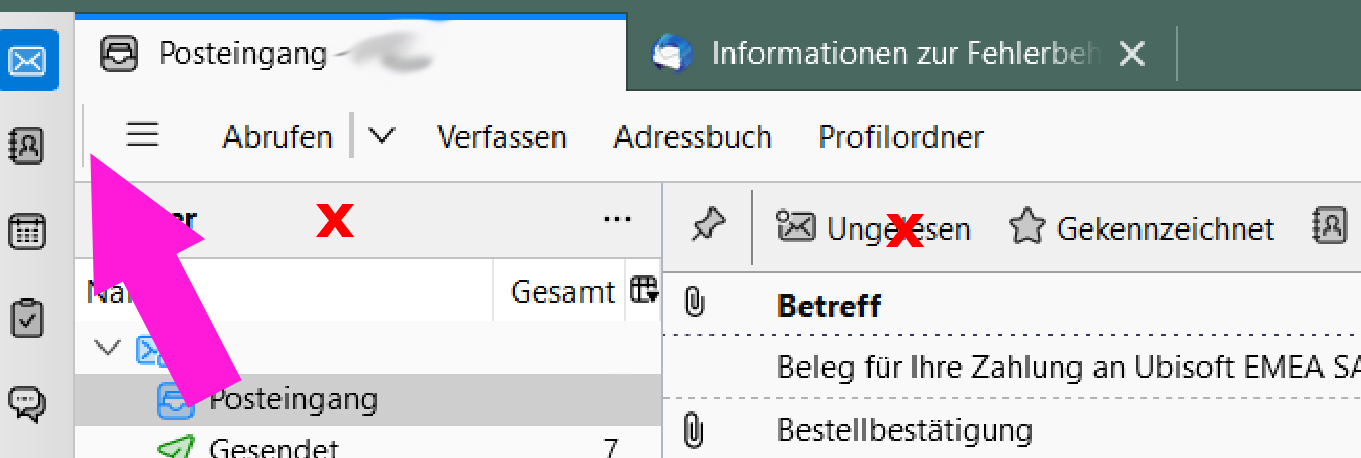Image resolution: width=1361 pixels, height=458 pixels.
Task: Toggle the Gekennzeichnet quick filter
Action: tap(1141, 229)
